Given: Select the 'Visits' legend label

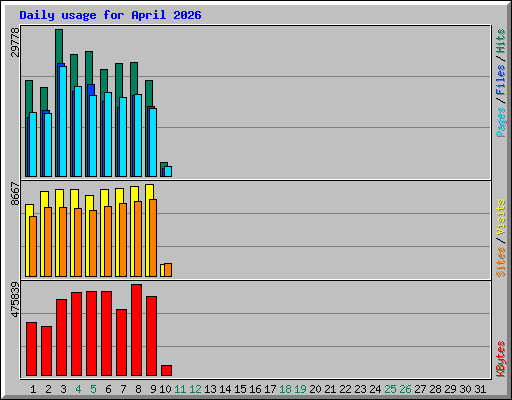Looking at the screenshot, I should [x=501, y=217].
